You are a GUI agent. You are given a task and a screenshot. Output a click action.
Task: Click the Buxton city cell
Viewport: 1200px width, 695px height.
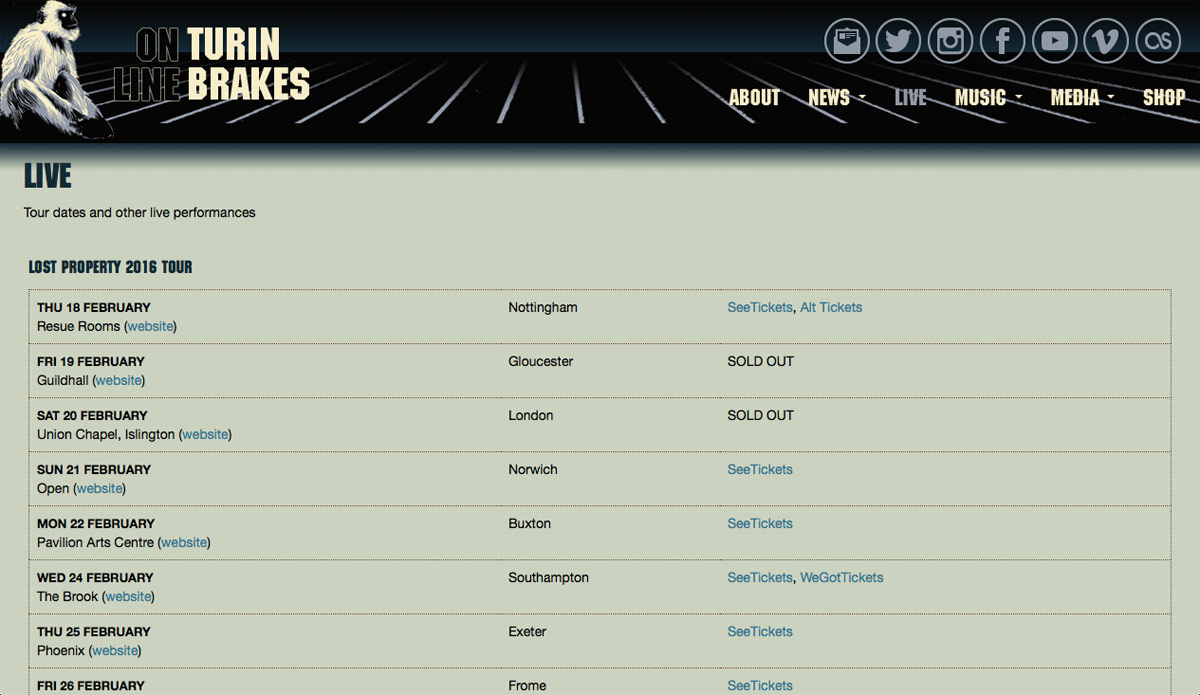[x=530, y=523]
